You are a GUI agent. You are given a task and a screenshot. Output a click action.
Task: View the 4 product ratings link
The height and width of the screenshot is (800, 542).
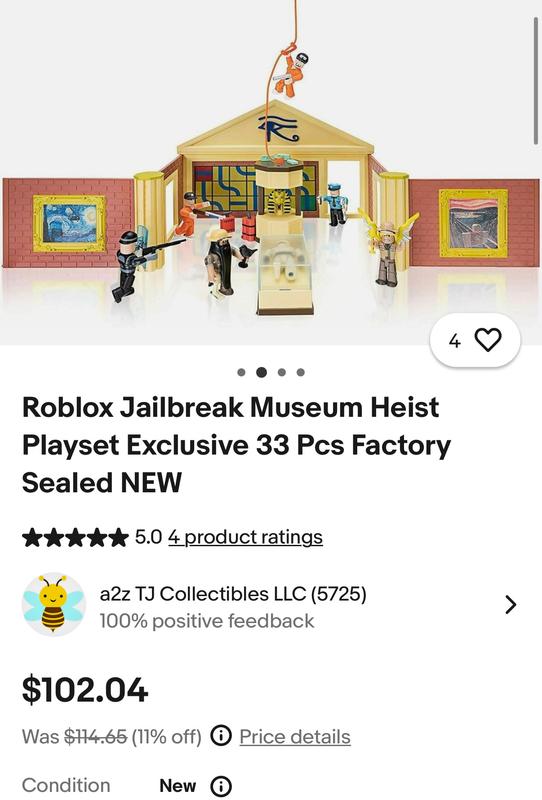[245, 537]
